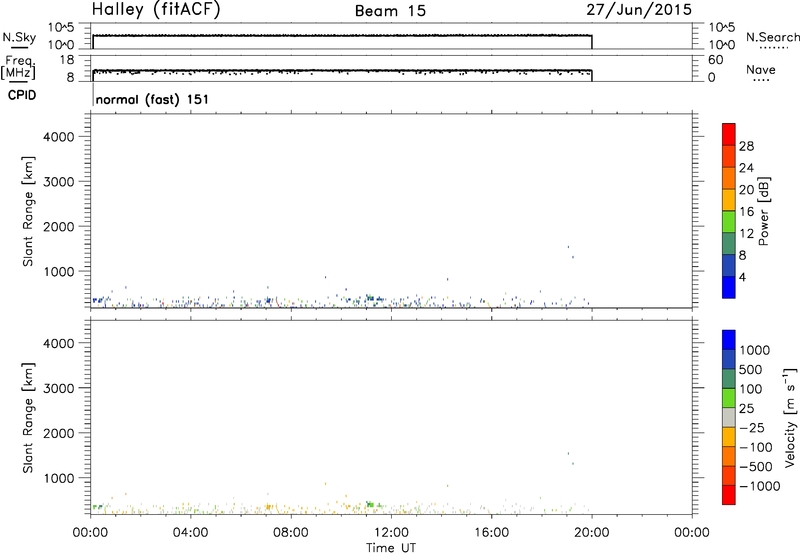Click the '08:00' time axis tick label
This screenshot has width=800, height=554.
[x=291, y=533]
